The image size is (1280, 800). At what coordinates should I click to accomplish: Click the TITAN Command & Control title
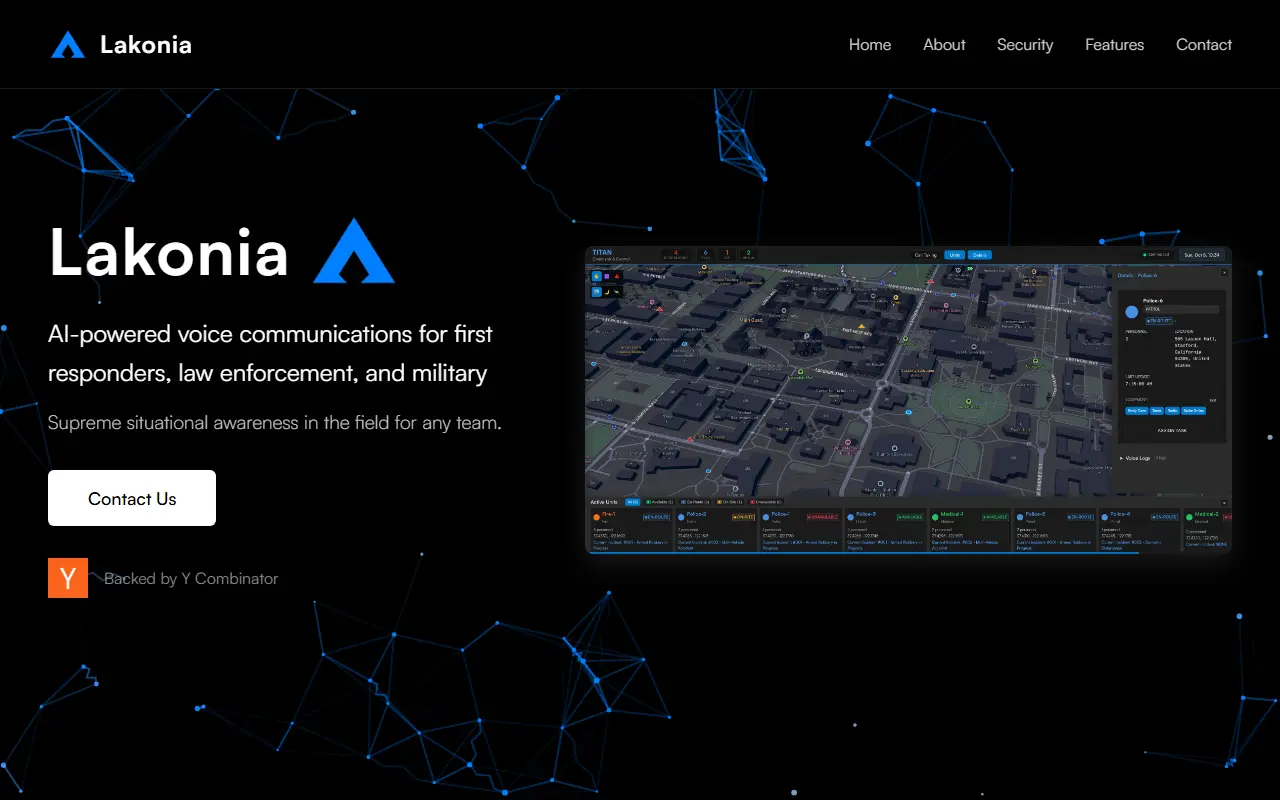(x=611, y=255)
